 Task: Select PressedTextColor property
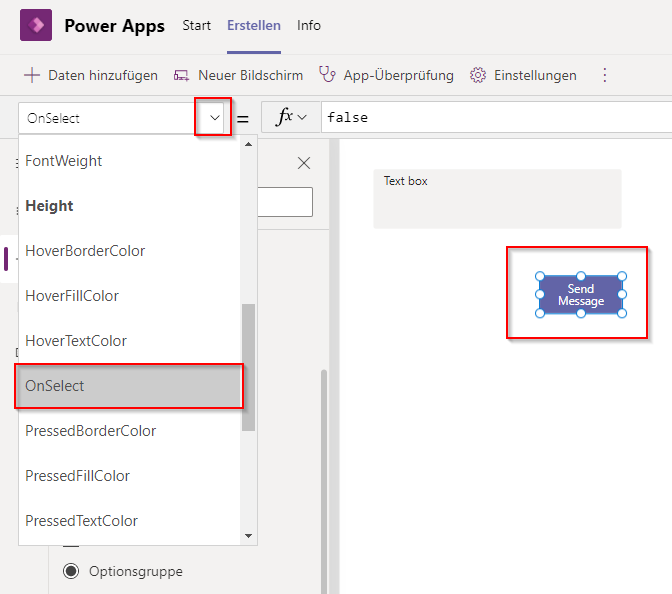(129, 521)
